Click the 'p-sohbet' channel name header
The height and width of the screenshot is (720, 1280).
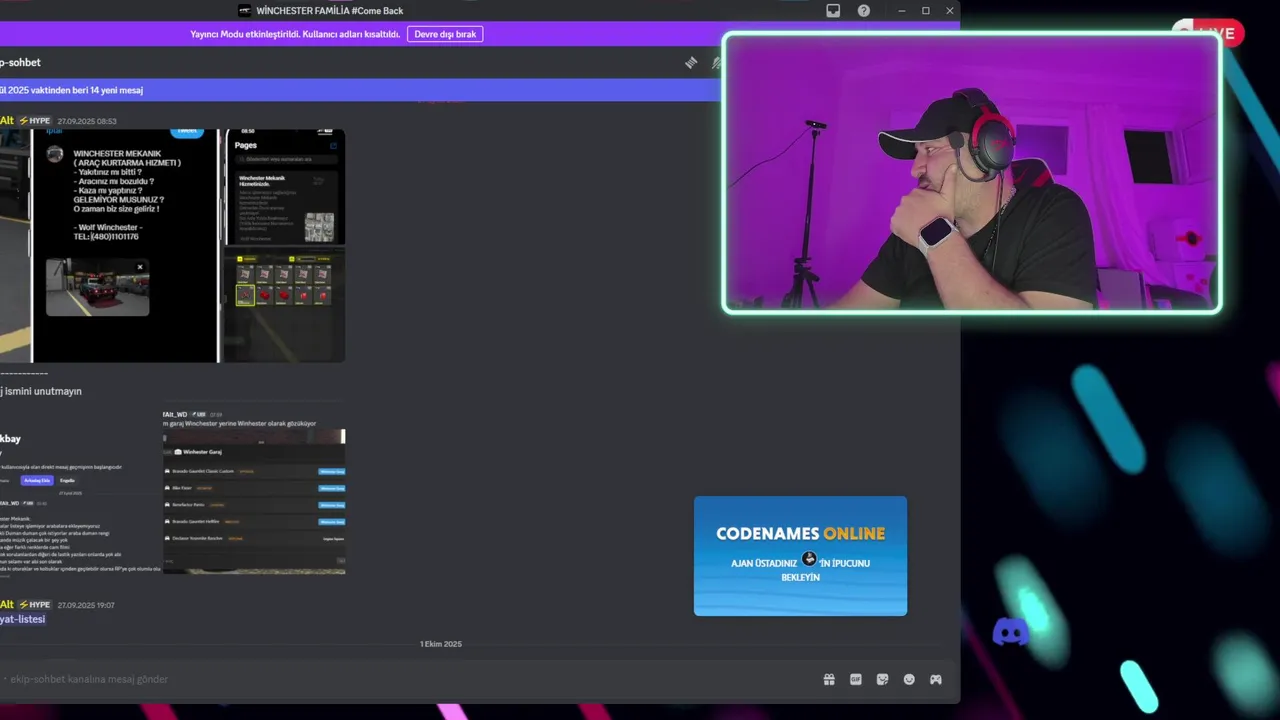[x=20, y=62]
